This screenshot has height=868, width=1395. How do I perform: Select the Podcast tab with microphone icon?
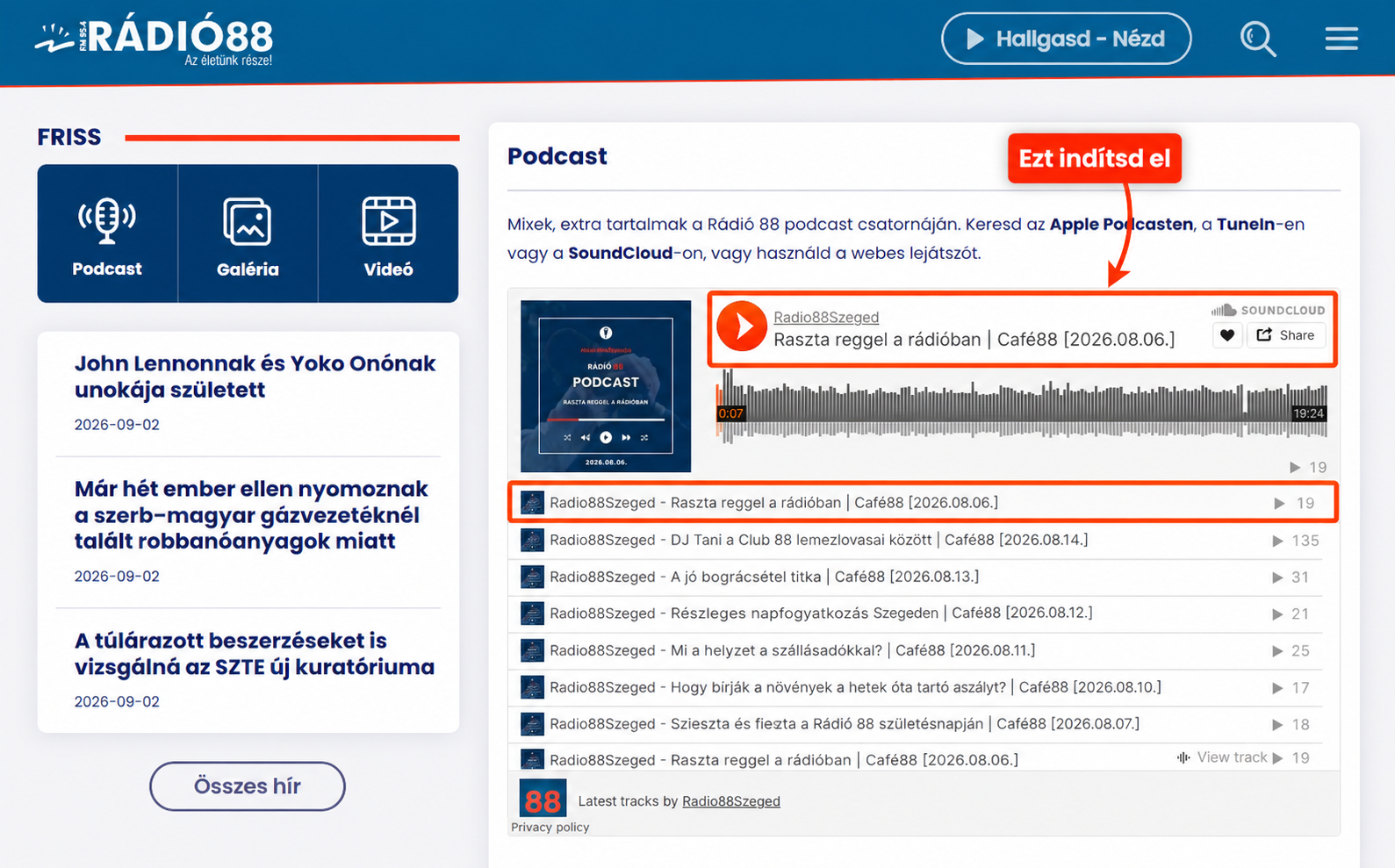(x=107, y=233)
